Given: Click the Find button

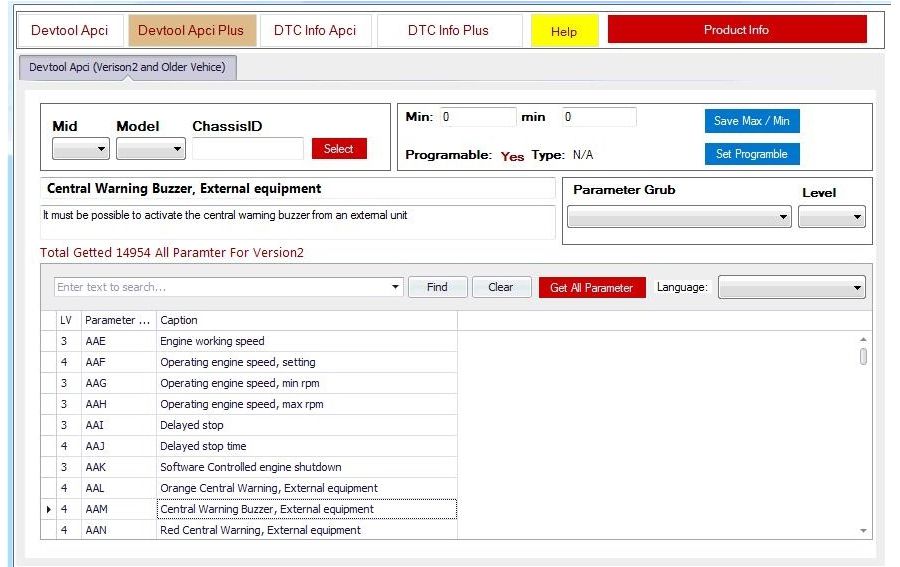Looking at the screenshot, I should (x=437, y=287).
